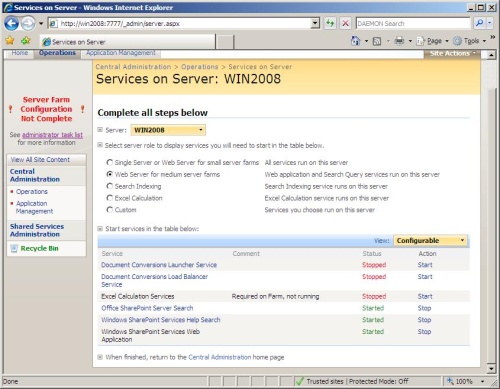Screen dimensions: 500x389
Task: Click Central Administration home page link
Action: [x=220, y=357]
